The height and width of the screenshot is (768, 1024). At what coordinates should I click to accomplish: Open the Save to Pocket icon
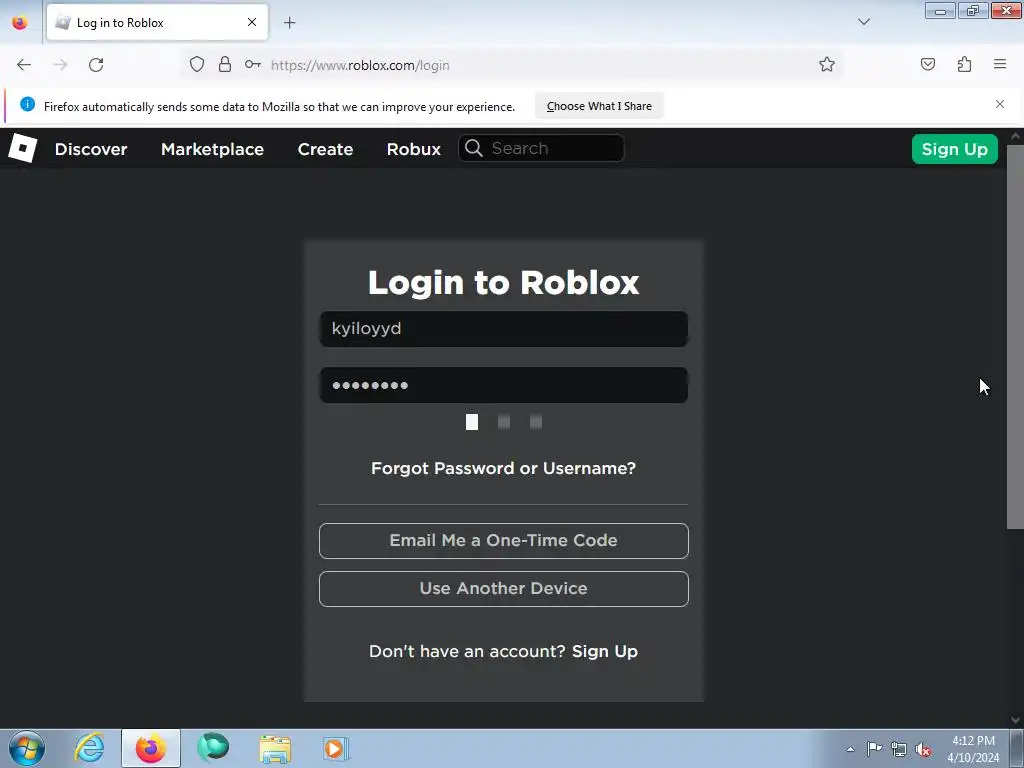point(928,65)
